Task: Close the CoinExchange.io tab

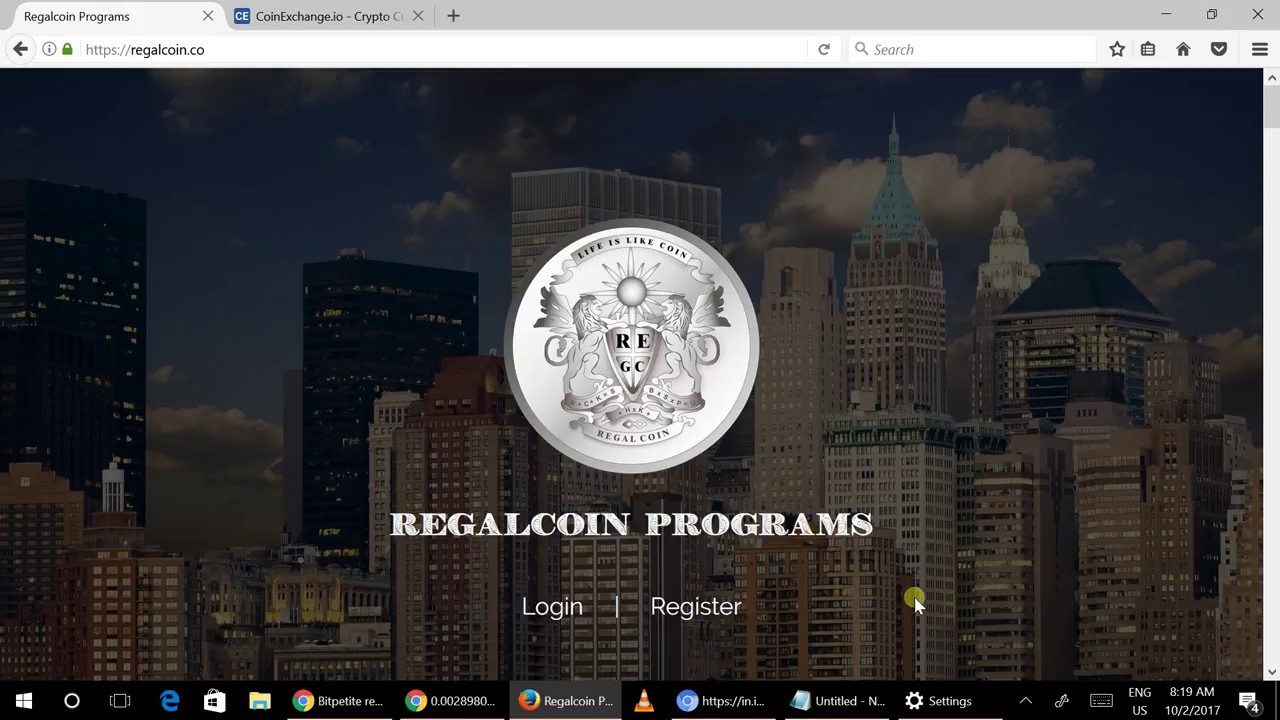Action: pyautogui.click(x=418, y=16)
